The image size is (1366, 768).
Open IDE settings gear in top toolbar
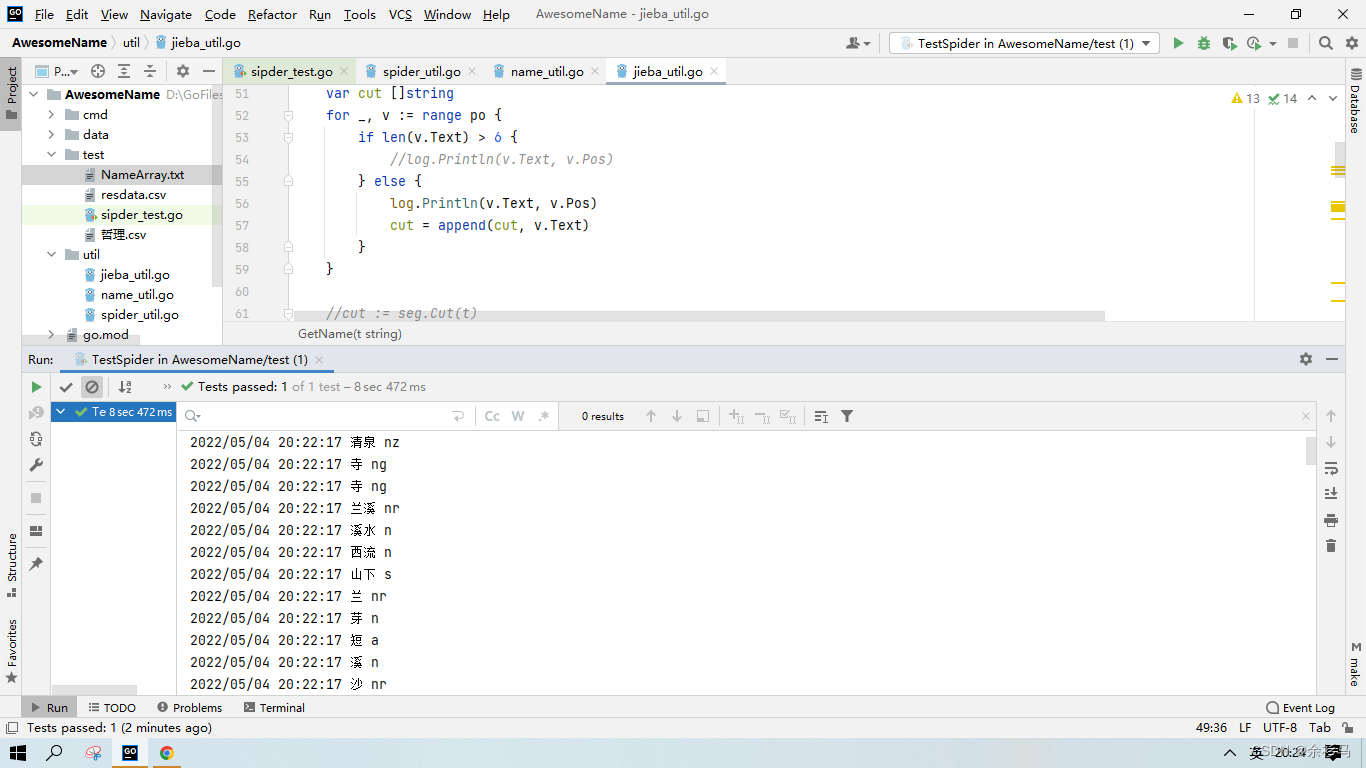(1351, 43)
